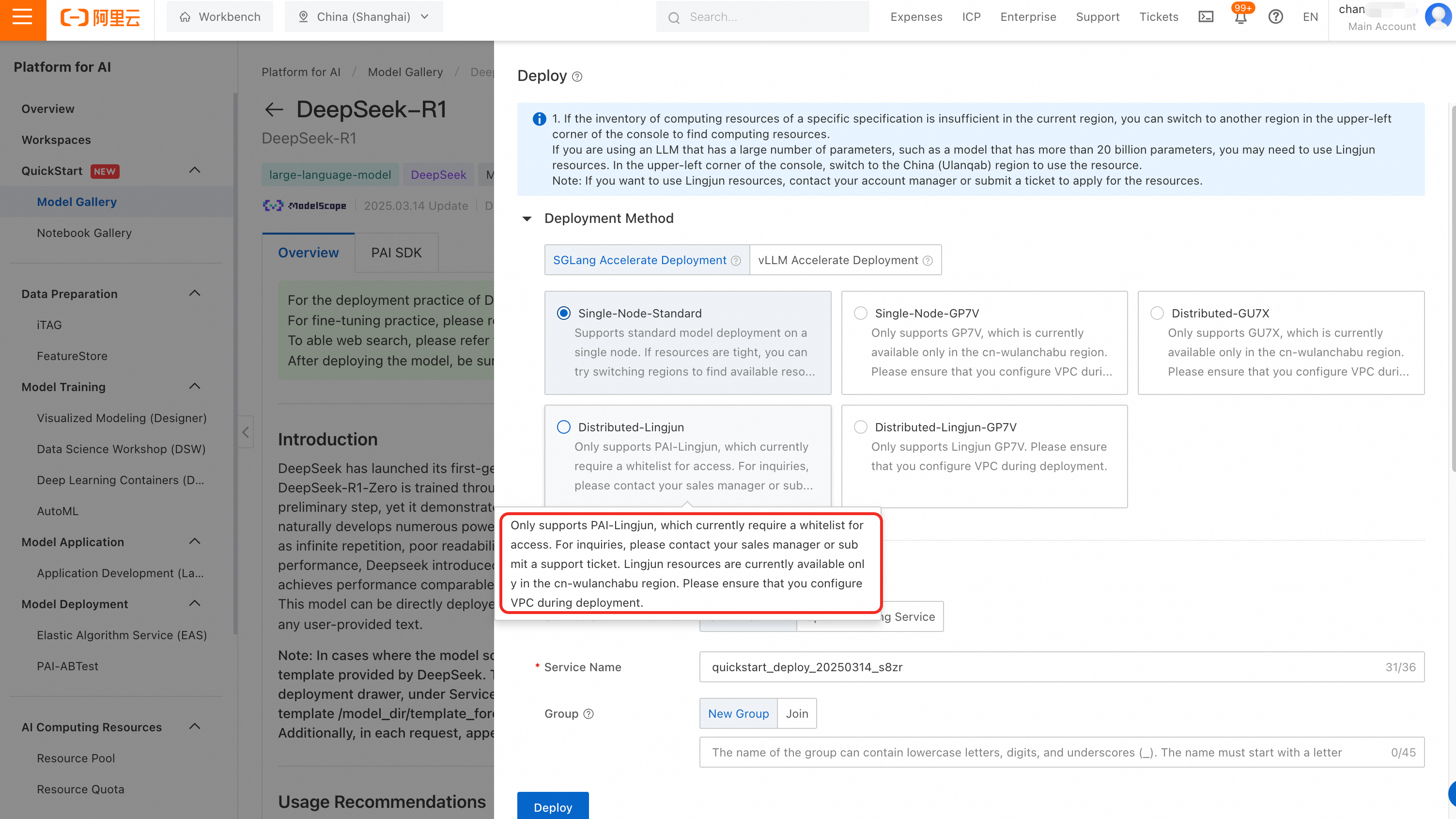Click the ModelScope logo
Image resolution: width=1456 pixels, height=819 pixels.
pyautogui.click(x=304, y=206)
